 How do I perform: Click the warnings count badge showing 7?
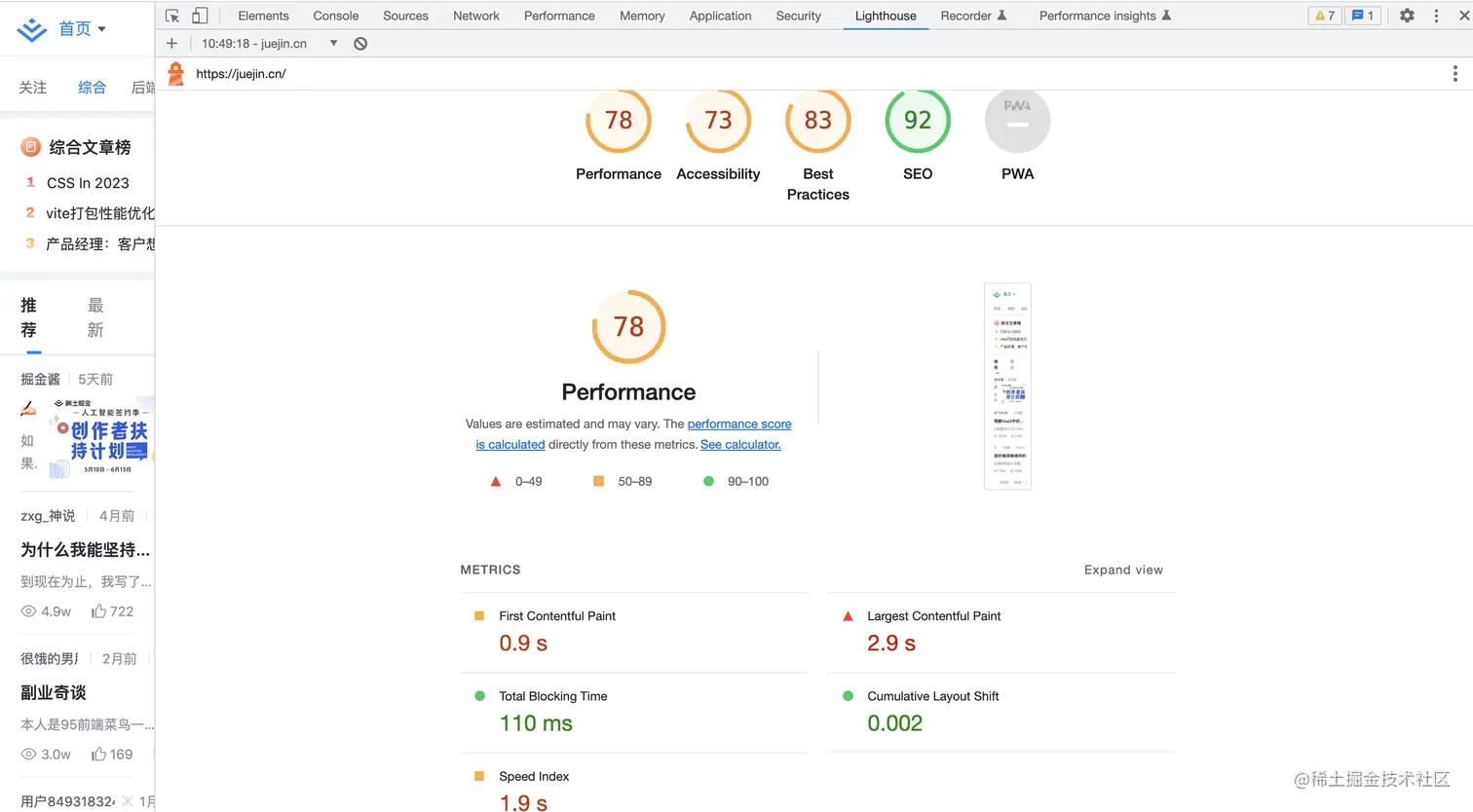tap(1325, 16)
